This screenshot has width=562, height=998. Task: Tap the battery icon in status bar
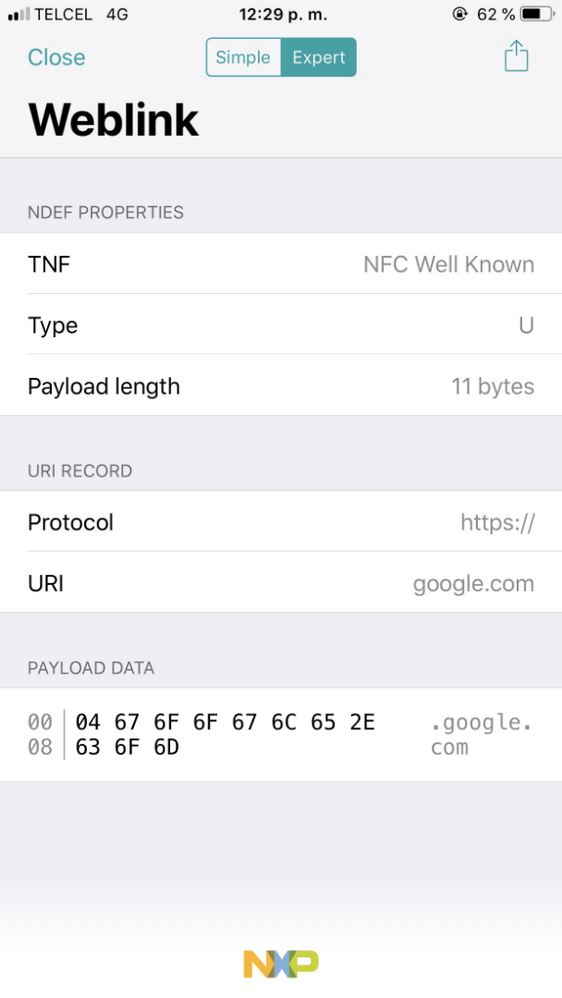point(537,13)
